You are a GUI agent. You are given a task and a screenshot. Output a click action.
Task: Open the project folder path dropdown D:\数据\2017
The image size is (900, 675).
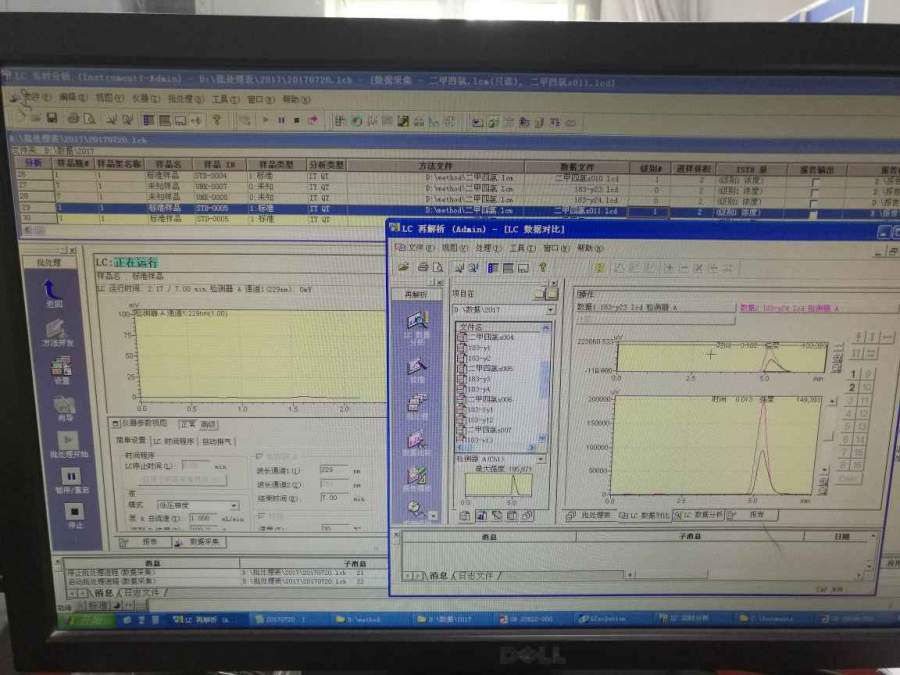pos(503,309)
